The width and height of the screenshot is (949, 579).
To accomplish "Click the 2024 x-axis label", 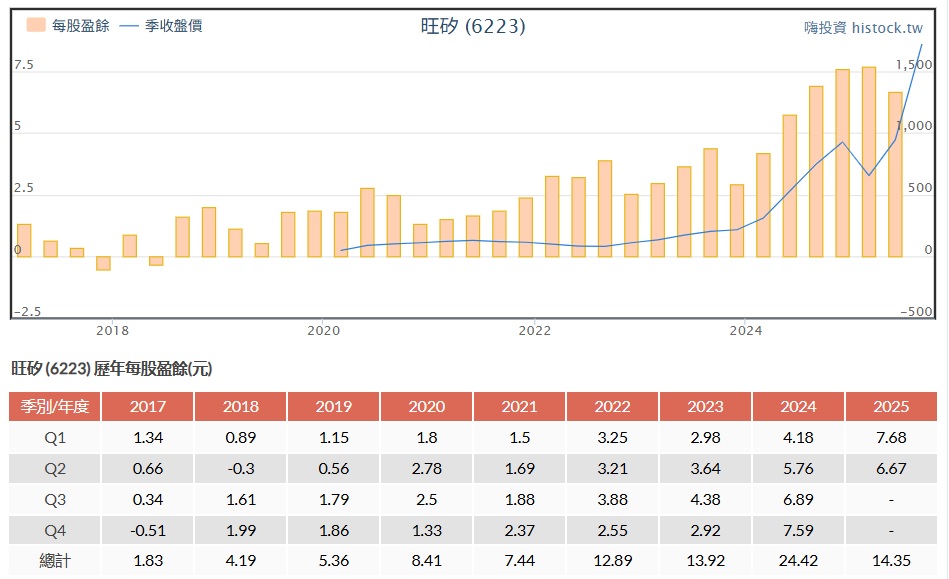I will point(746,329).
